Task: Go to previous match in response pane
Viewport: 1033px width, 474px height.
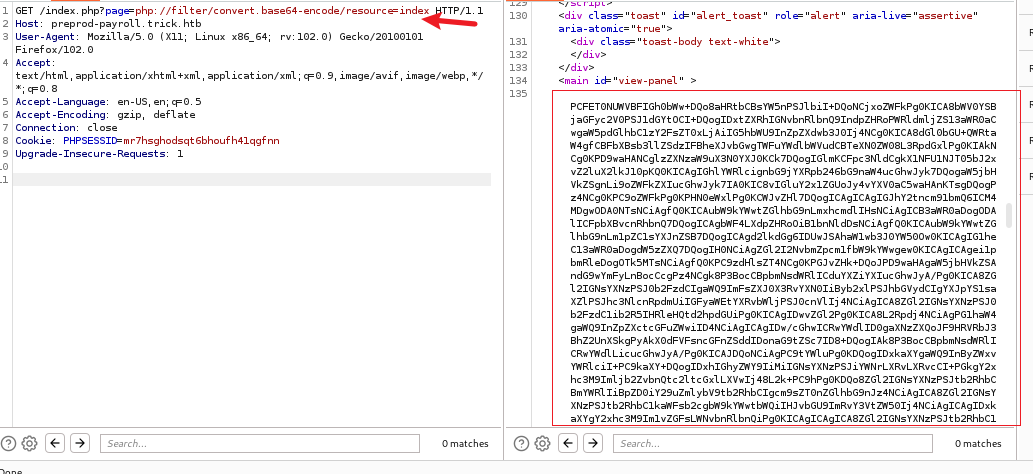Action: [569, 443]
